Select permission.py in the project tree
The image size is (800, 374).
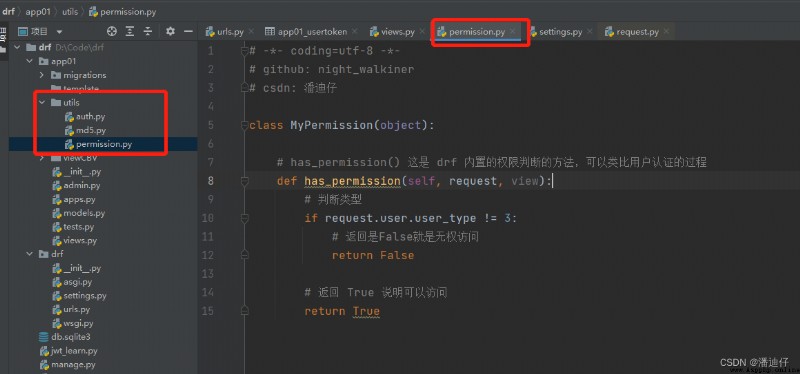(x=98, y=144)
